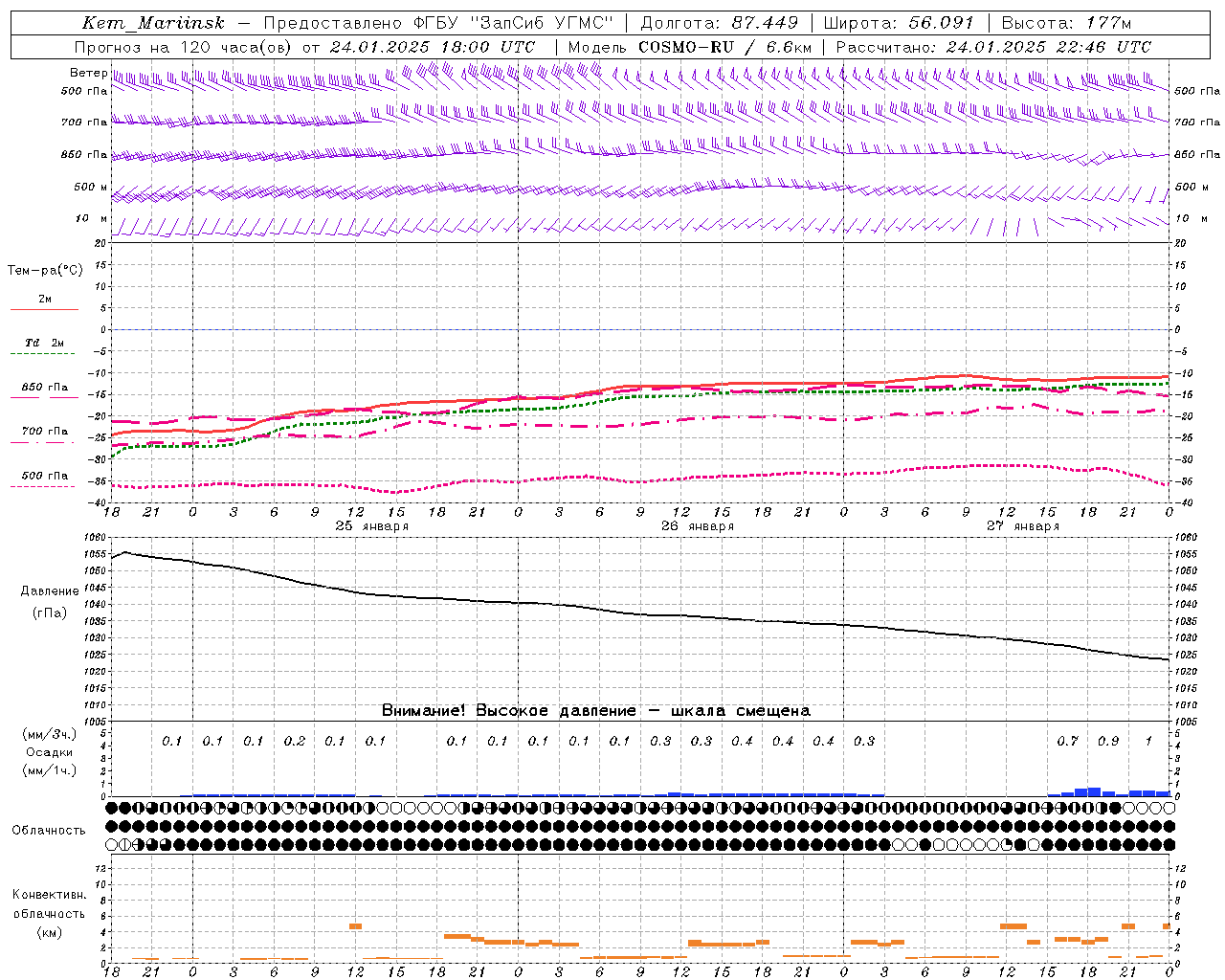The image size is (1225, 980).
Task: Click the 0.9 precipitation value
Action: (1108, 742)
